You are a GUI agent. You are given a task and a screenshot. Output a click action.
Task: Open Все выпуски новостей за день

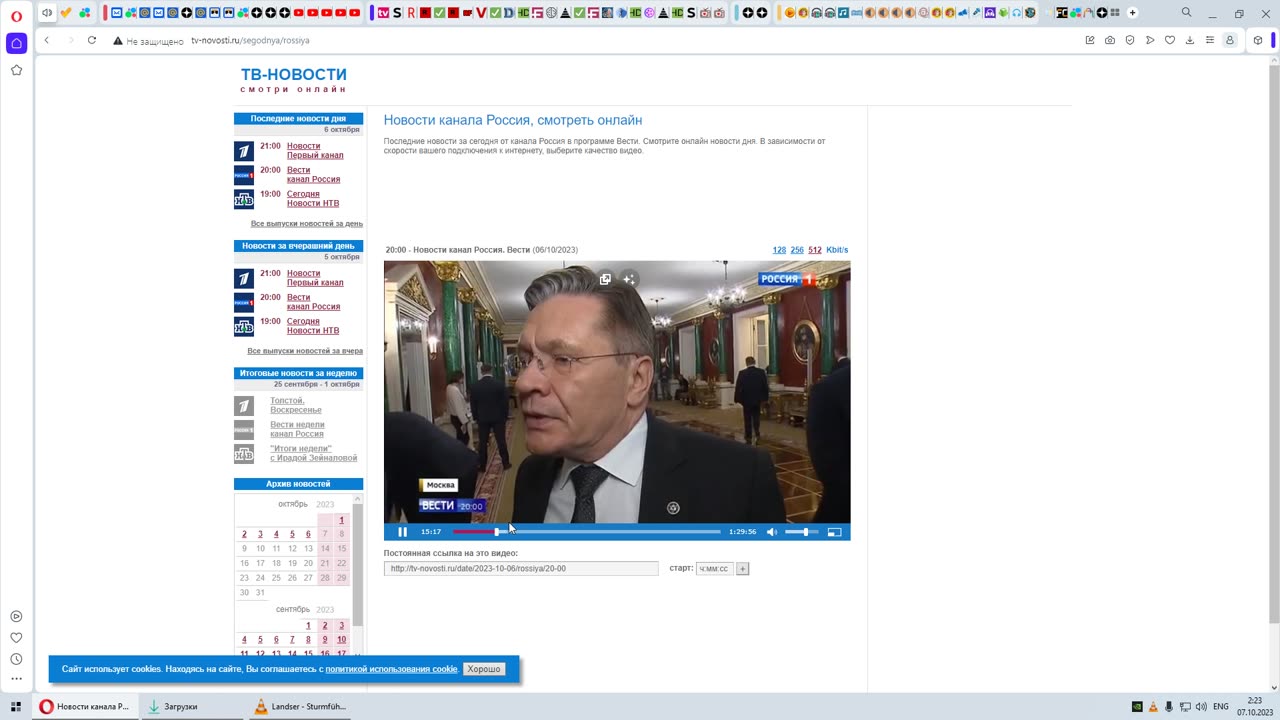pos(307,224)
